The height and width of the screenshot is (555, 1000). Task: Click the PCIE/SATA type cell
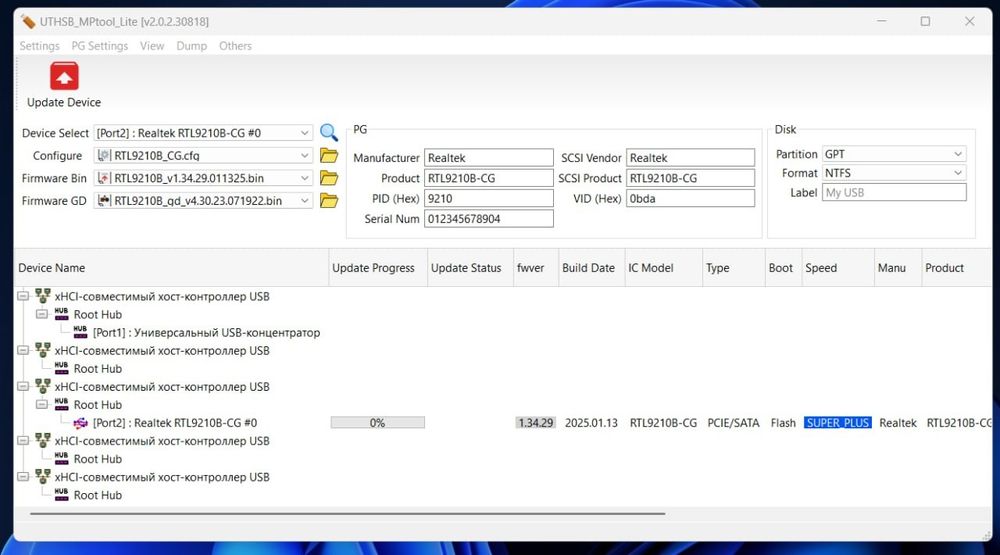click(733, 423)
